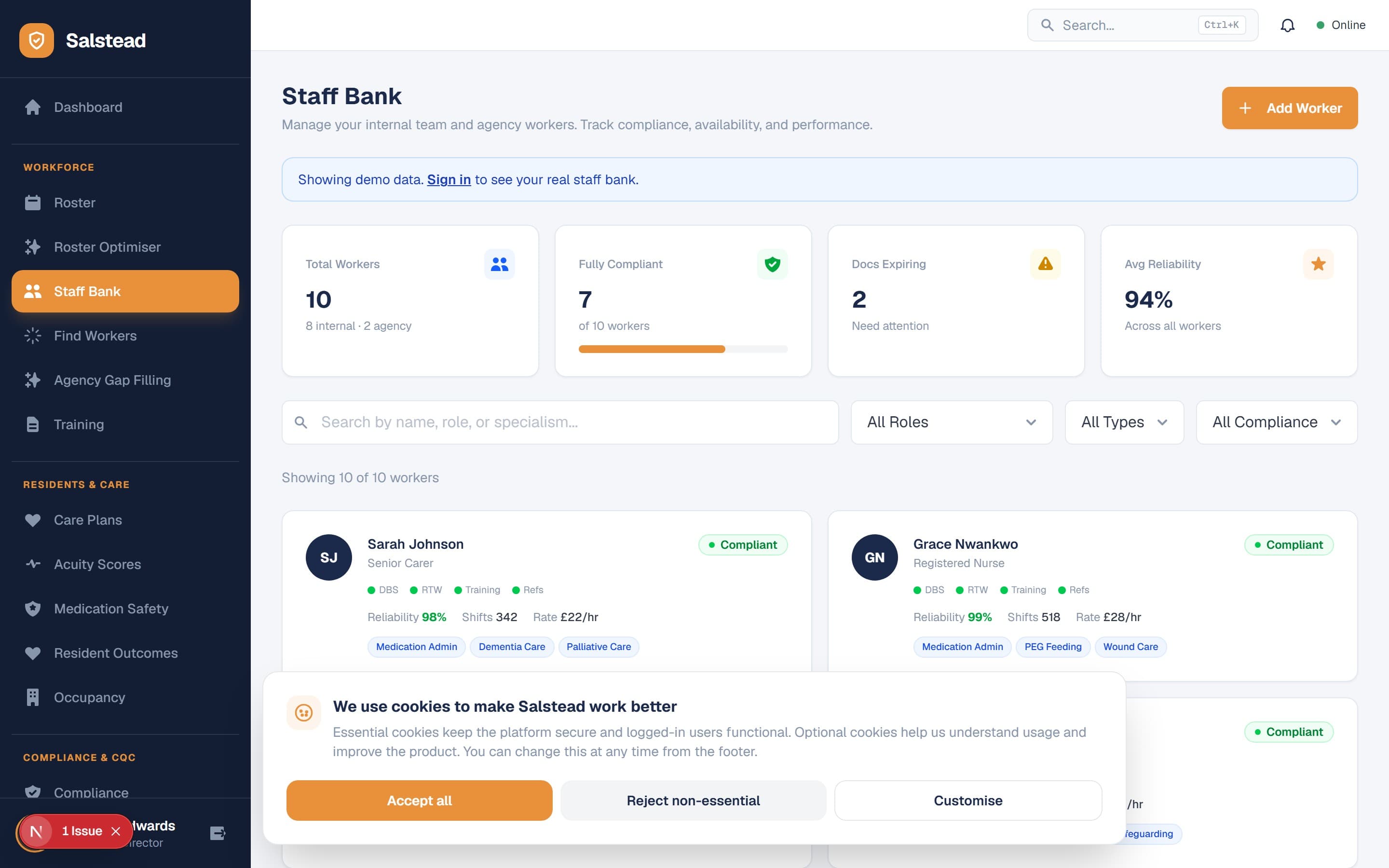Accept all cookies
Viewport: 1389px width, 868px height.
pyautogui.click(x=419, y=800)
